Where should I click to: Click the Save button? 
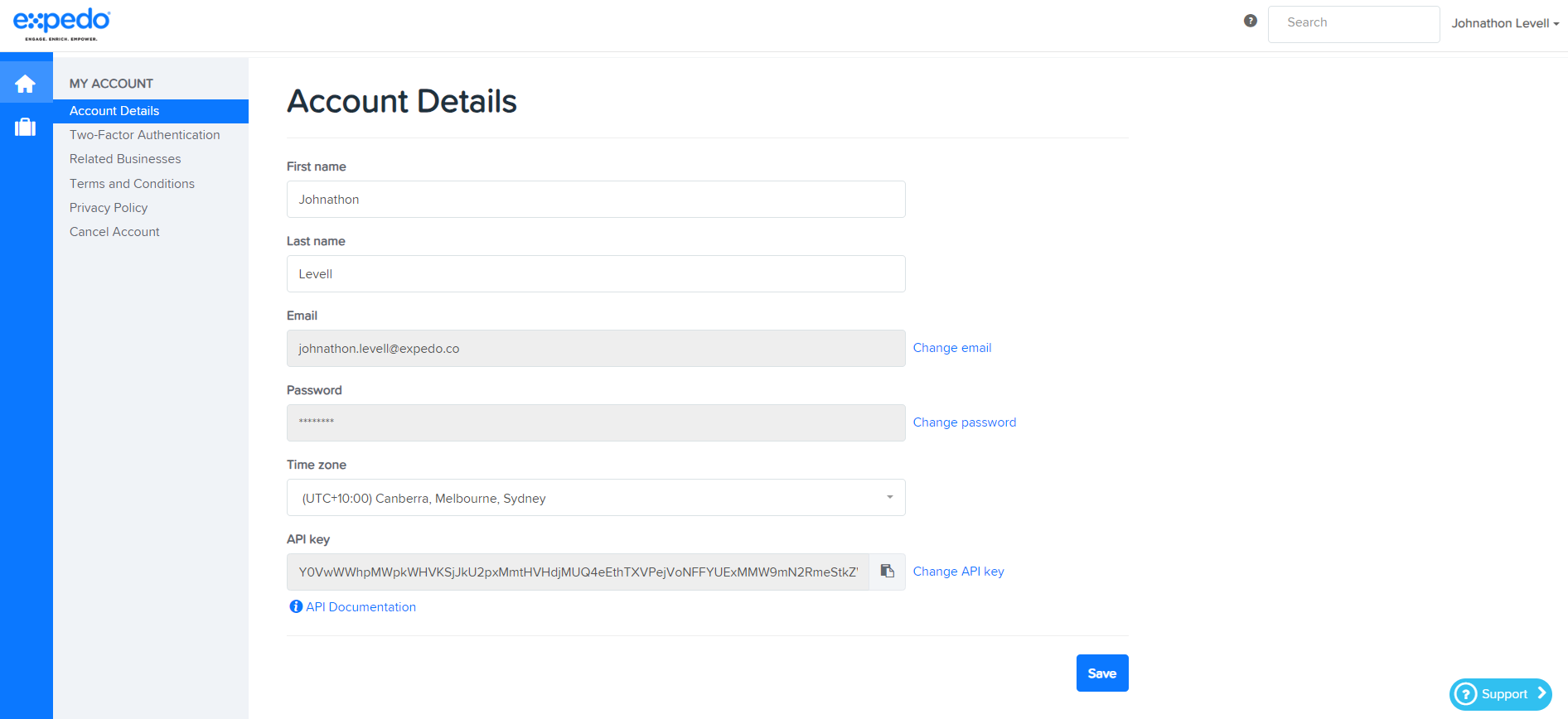click(x=1102, y=673)
